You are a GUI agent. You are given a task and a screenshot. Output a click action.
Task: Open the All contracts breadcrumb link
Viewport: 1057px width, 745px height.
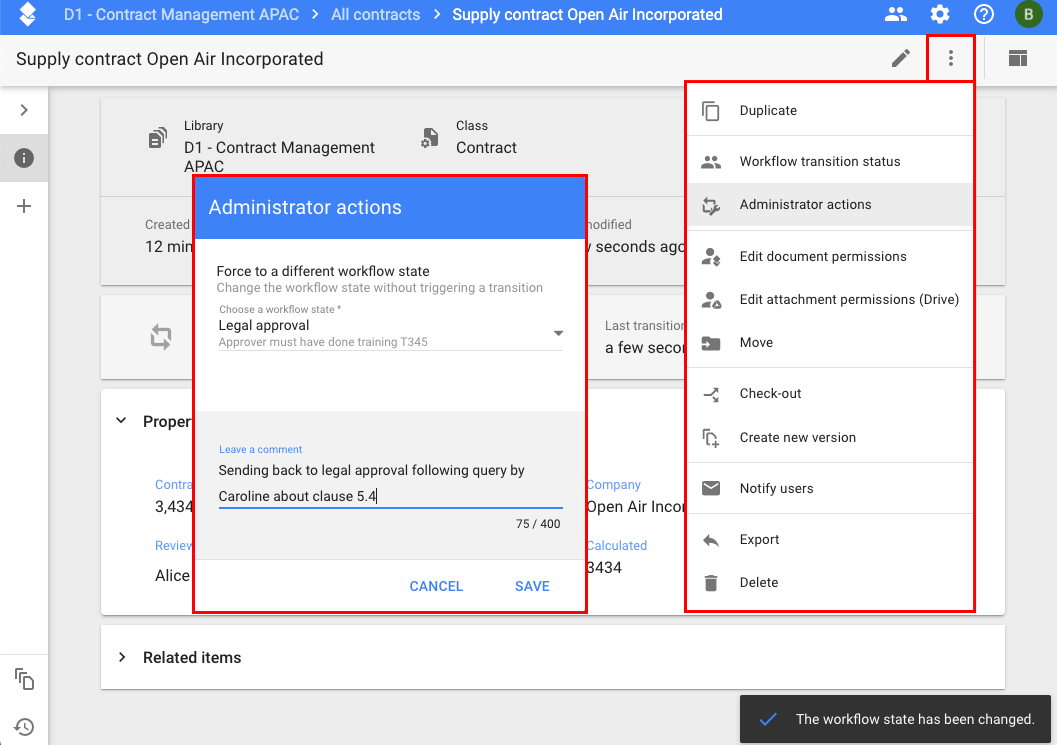[375, 15]
